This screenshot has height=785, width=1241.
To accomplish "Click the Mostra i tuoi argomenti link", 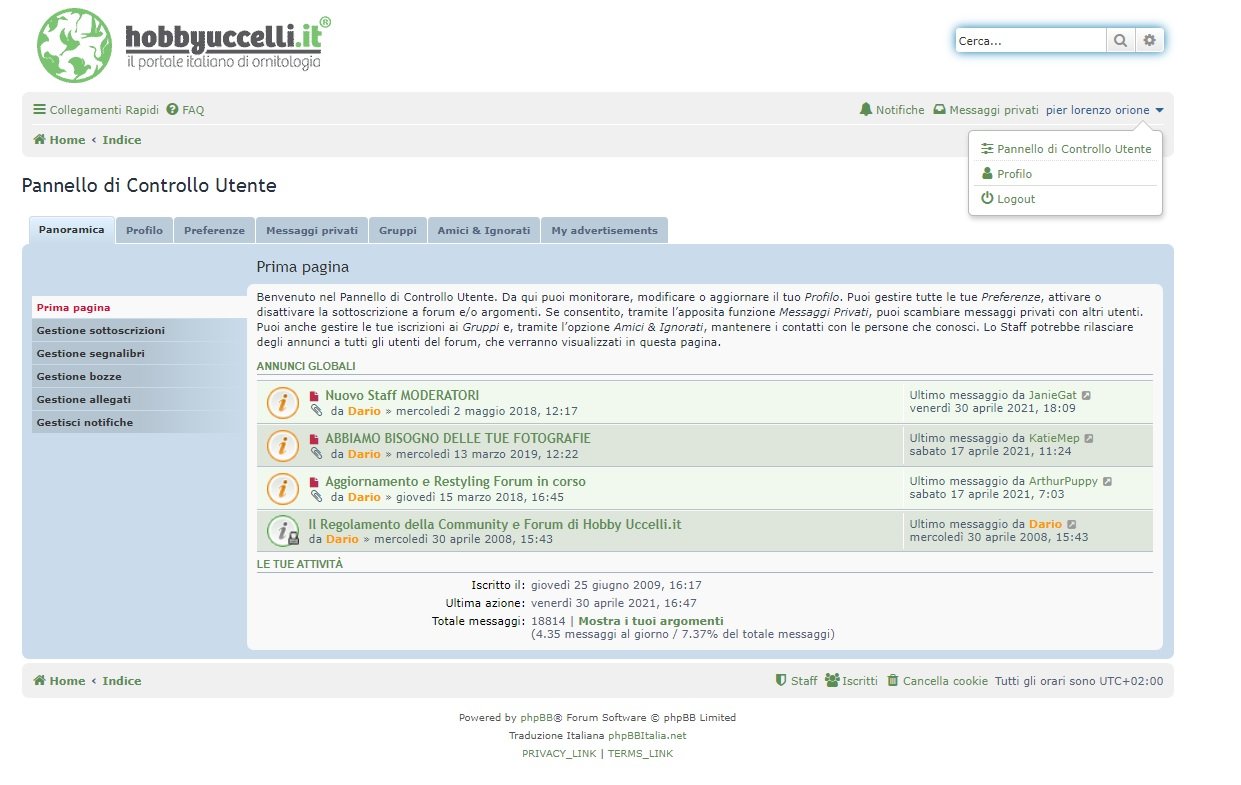I will pyautogui.click(x=650, y=621).
